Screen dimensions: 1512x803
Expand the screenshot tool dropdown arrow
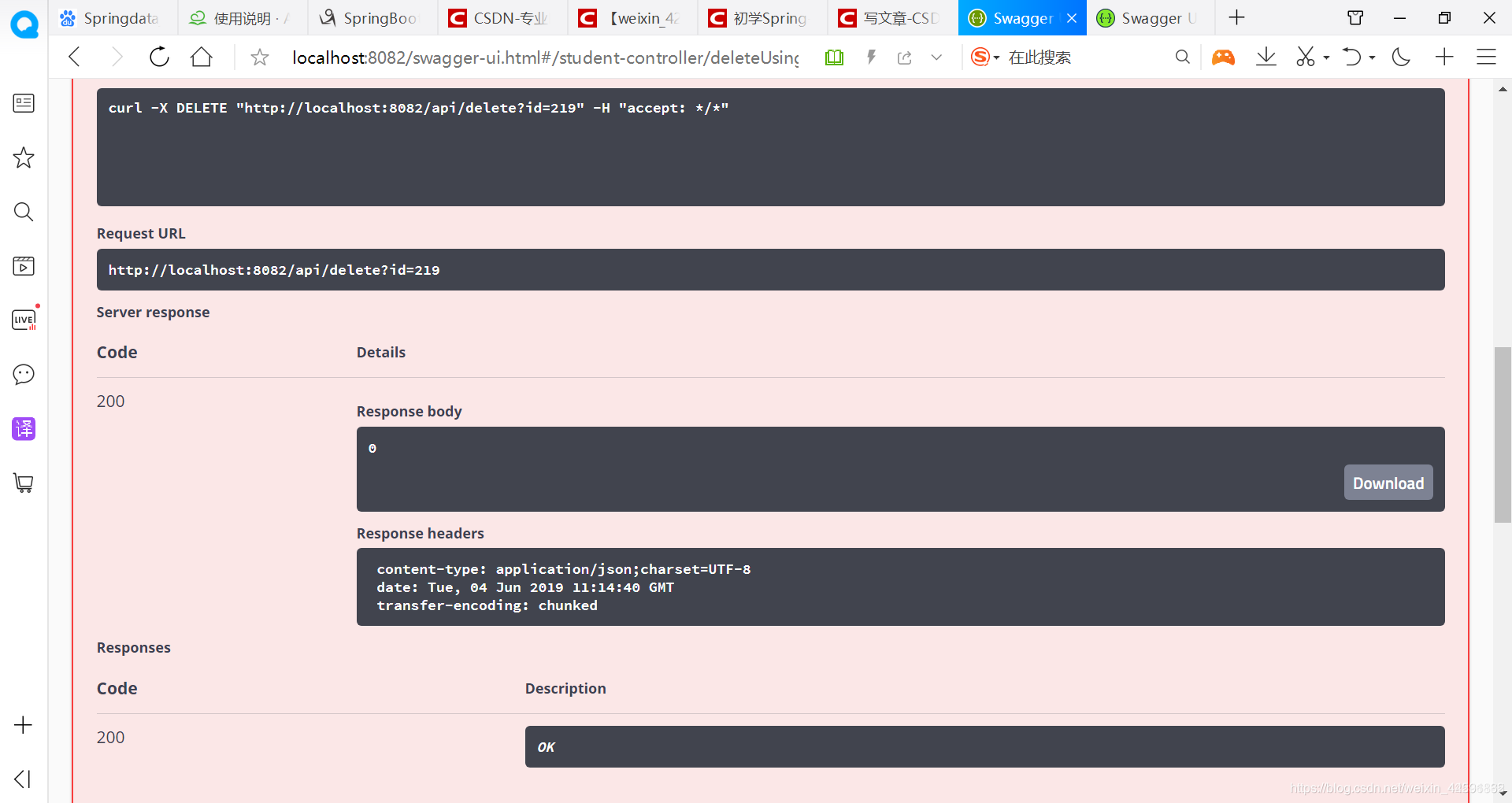point(1327,57)
